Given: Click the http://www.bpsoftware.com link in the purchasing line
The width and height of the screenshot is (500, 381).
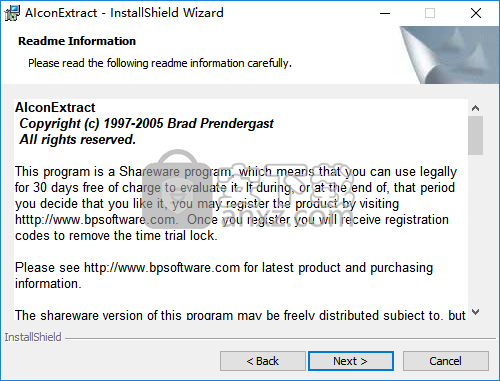Looking at the screenshot, I should click(162, 268).
